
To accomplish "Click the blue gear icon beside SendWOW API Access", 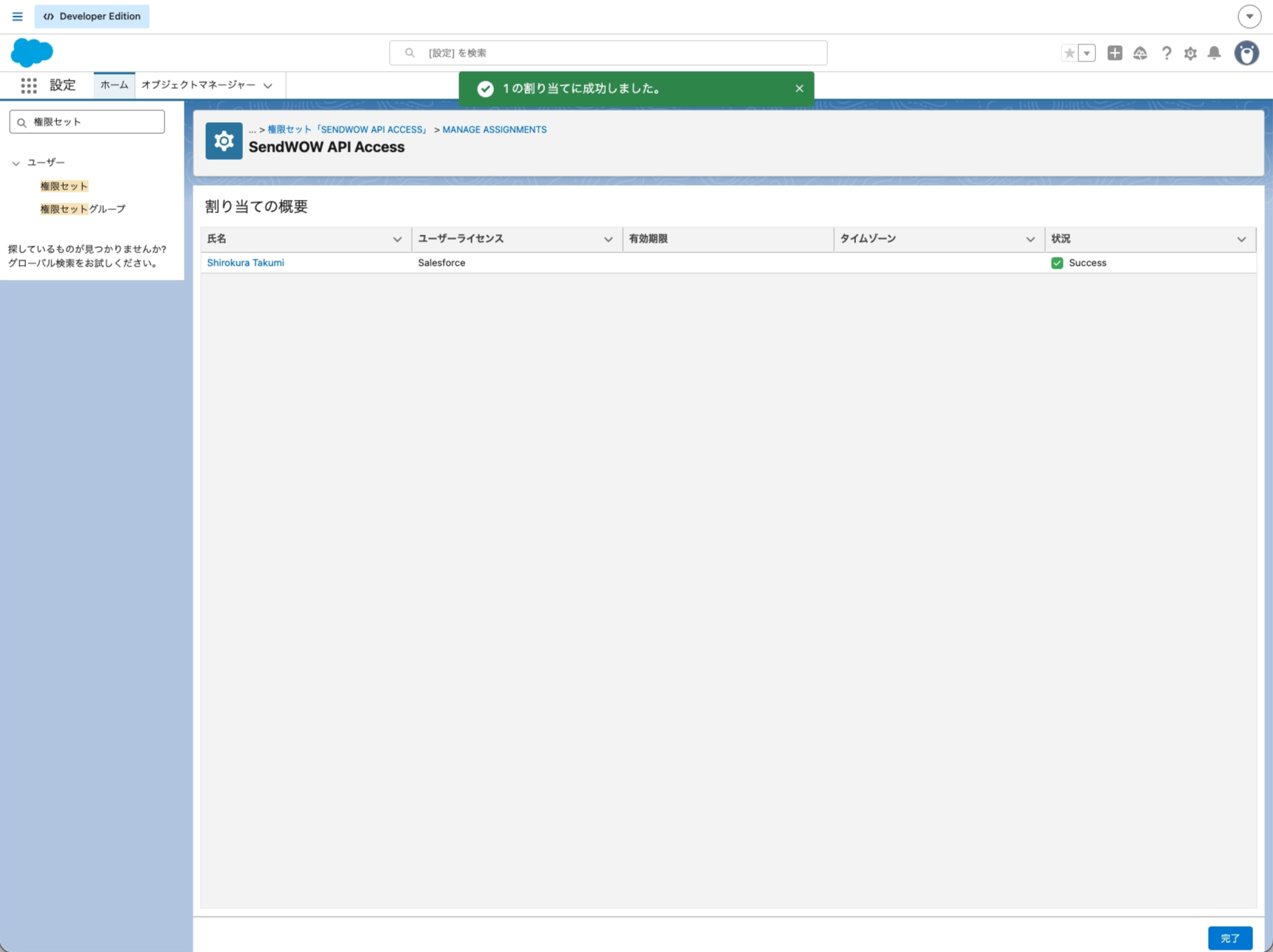I will [x=224, y=141].
